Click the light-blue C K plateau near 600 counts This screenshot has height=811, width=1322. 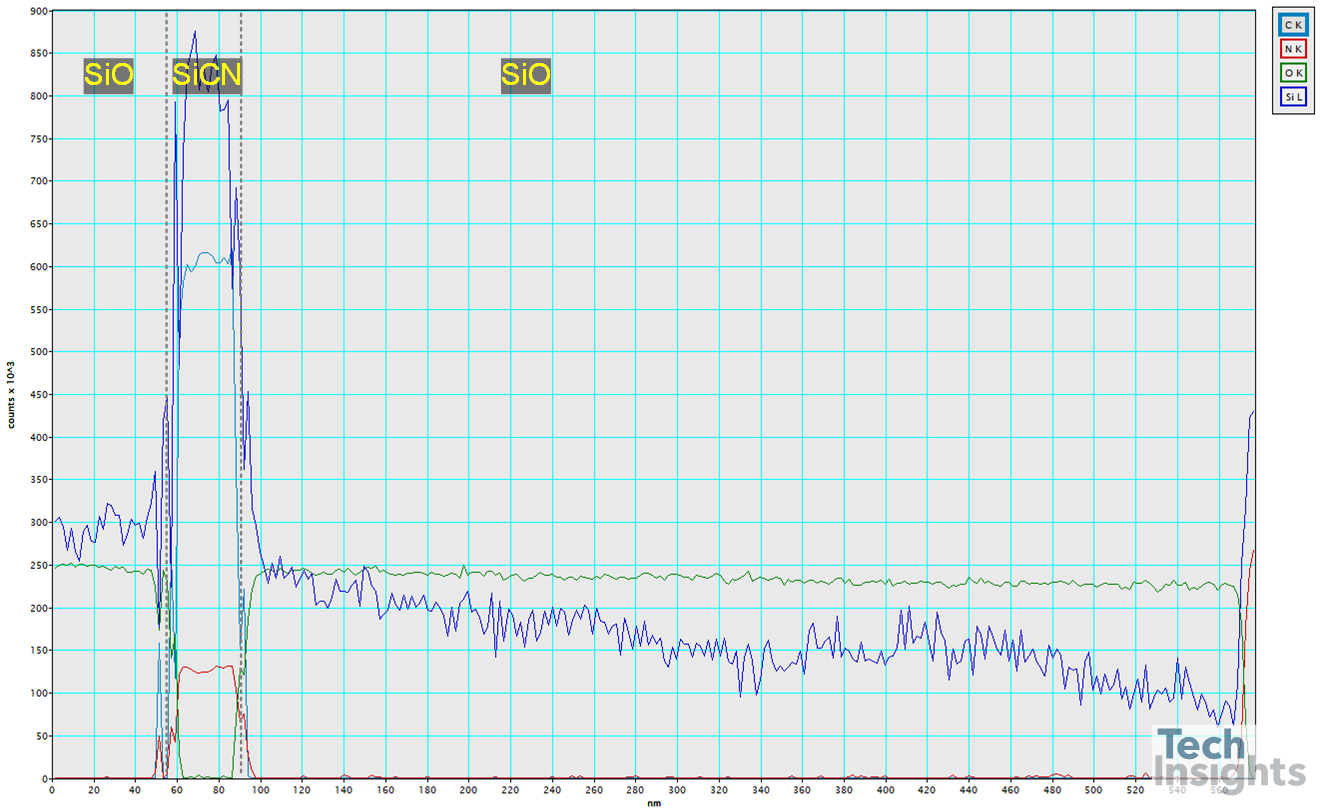tap(205, 258)
